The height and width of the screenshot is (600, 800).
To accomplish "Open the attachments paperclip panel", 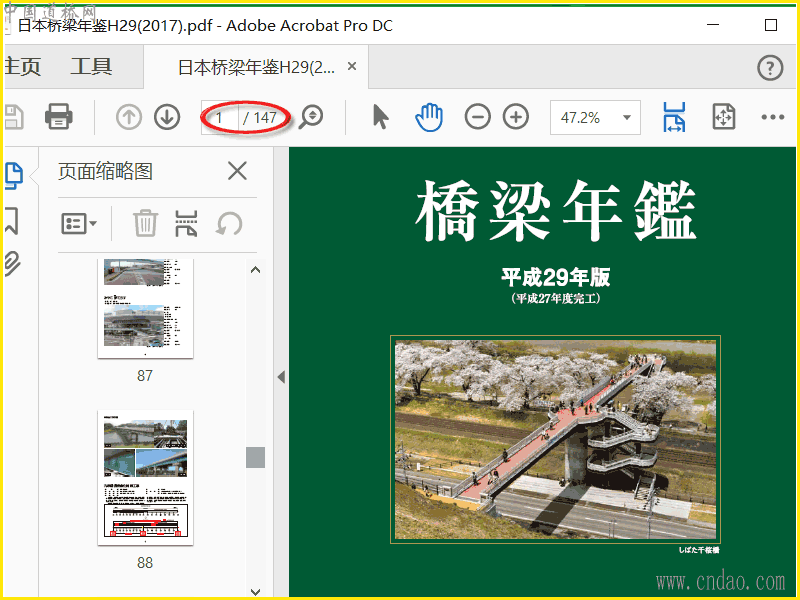I will point(12,264).
